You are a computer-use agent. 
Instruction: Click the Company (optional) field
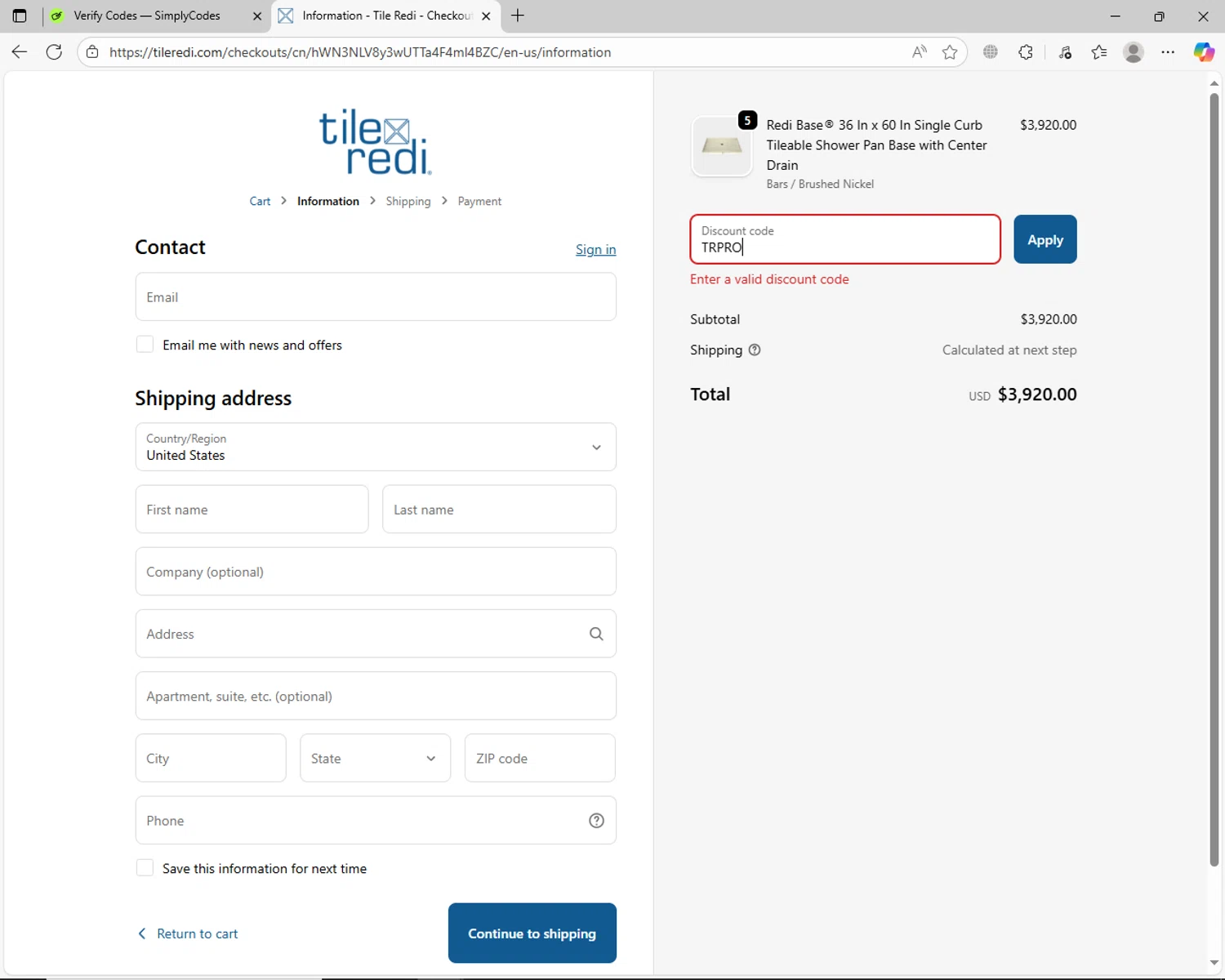pos(376,572)
